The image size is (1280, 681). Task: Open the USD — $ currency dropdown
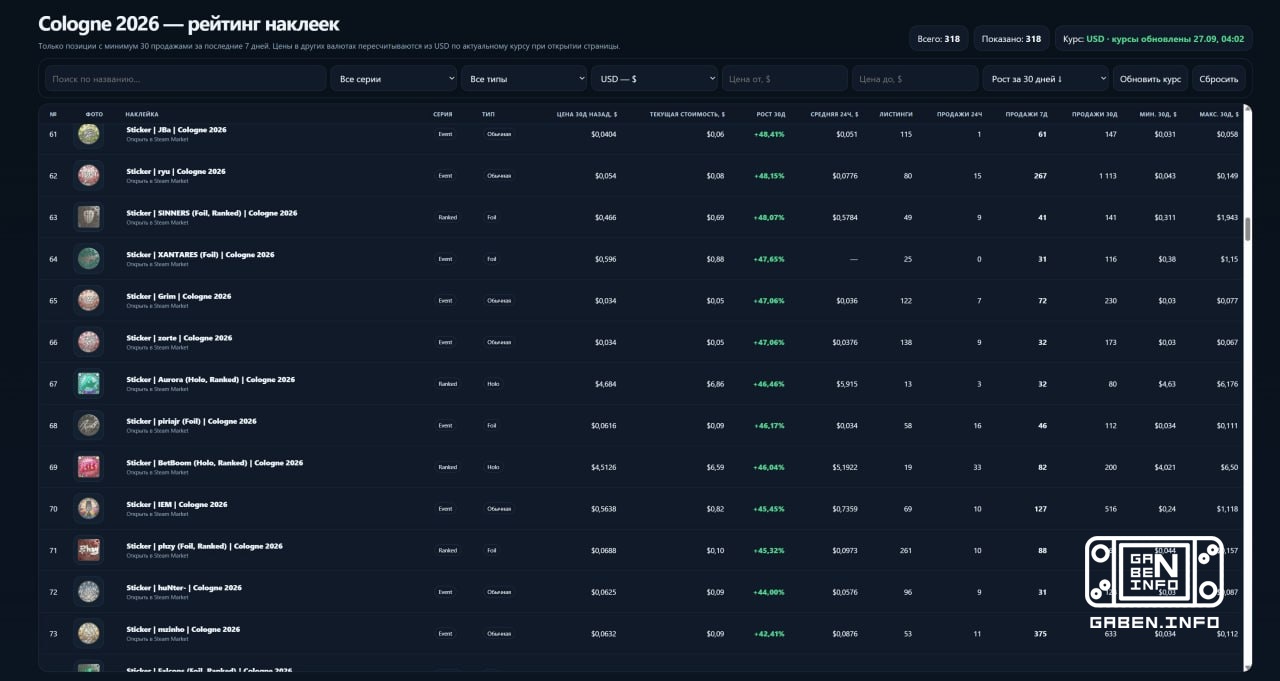[654, 79]
